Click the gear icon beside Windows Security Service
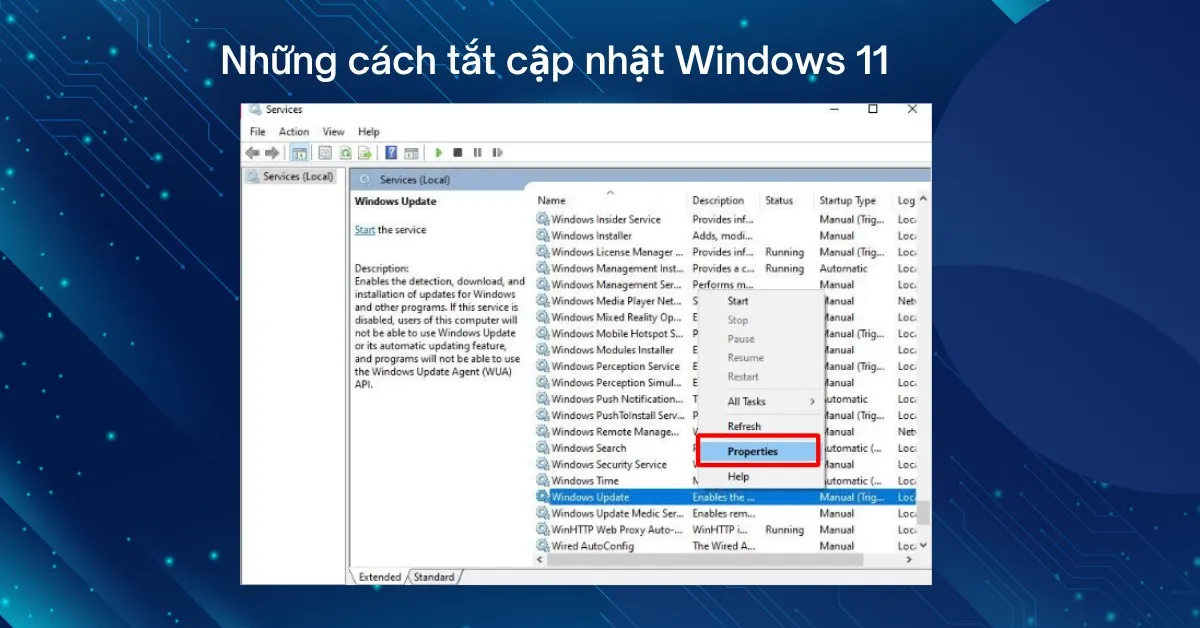Screen dimensions: 1200x628 click(x=543, y=464)
